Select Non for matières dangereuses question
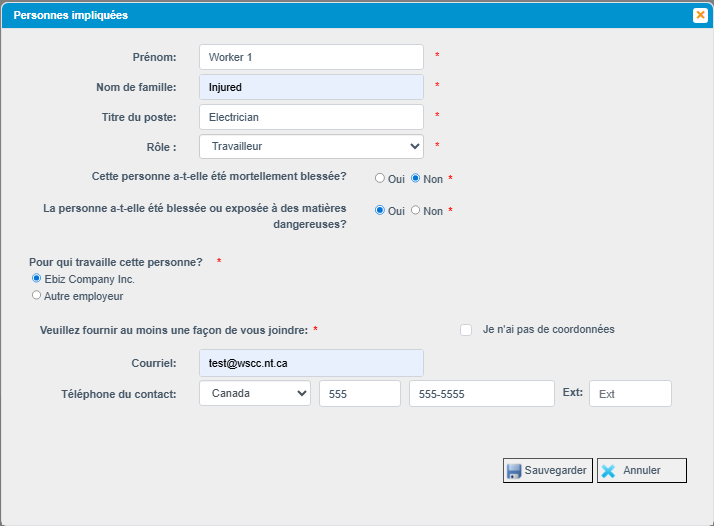Image resolution: width=714 pixels, height=526 pixels. tap(415, 210)
